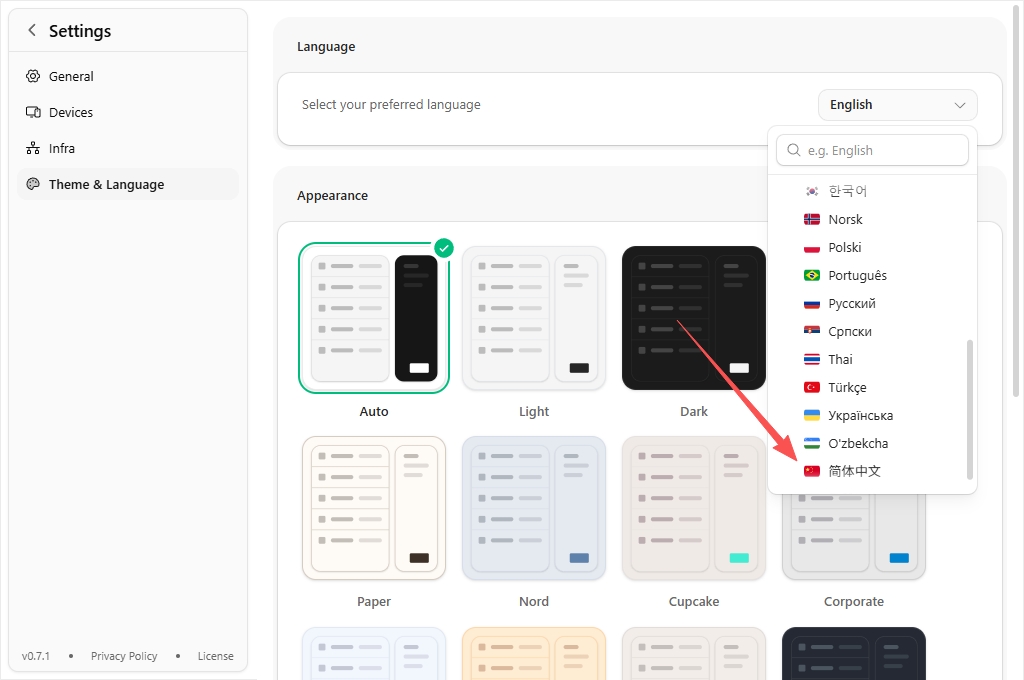1024x680 pixels.
Task: Click the Devices monitor icon
Action: coord(33,112)
